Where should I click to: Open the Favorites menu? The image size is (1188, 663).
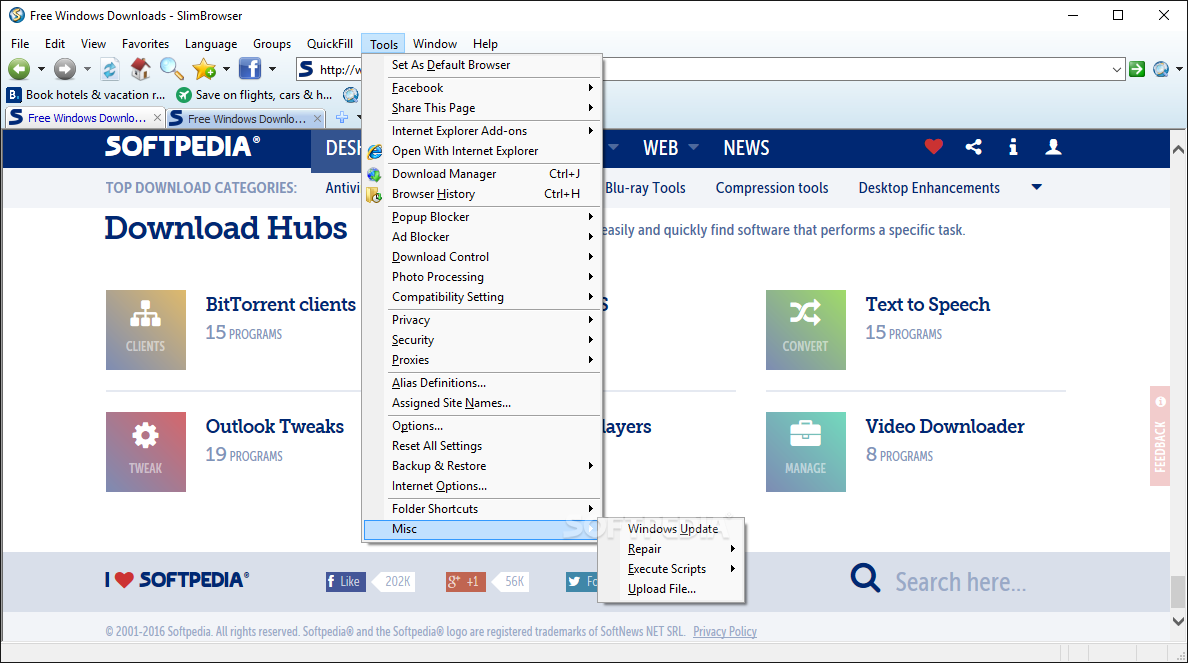145,44
